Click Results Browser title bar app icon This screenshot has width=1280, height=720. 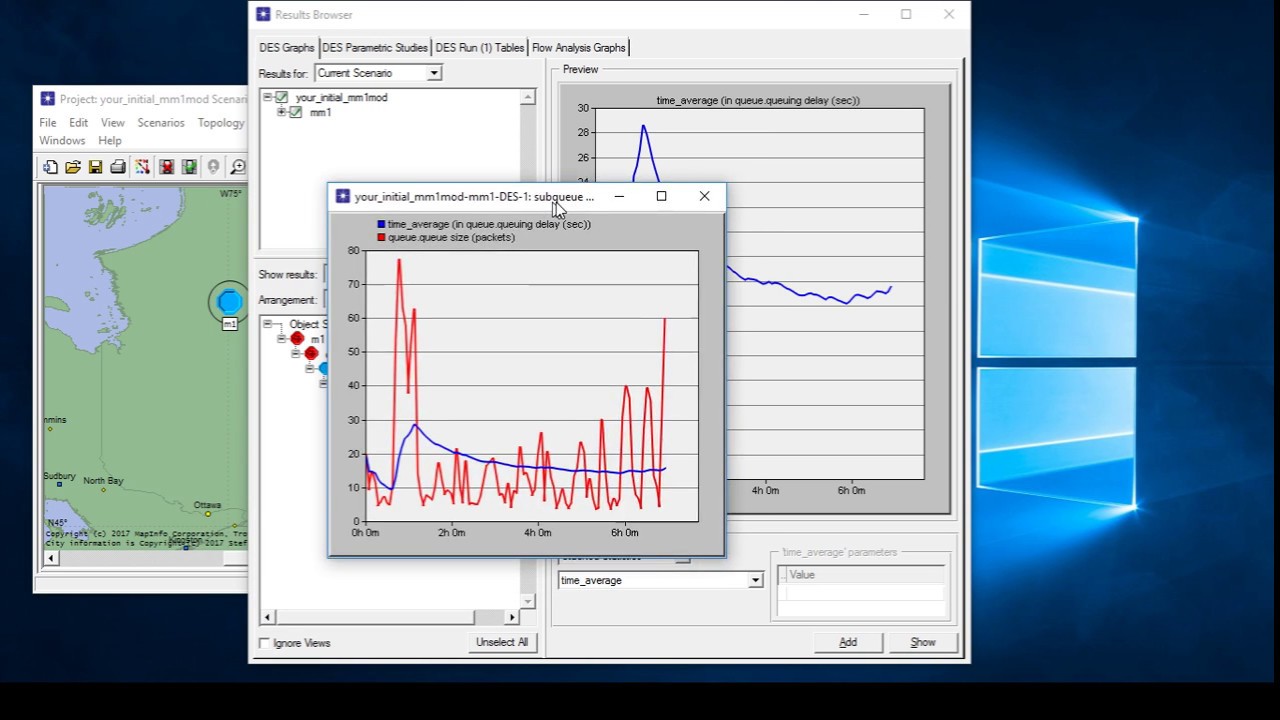263,14
